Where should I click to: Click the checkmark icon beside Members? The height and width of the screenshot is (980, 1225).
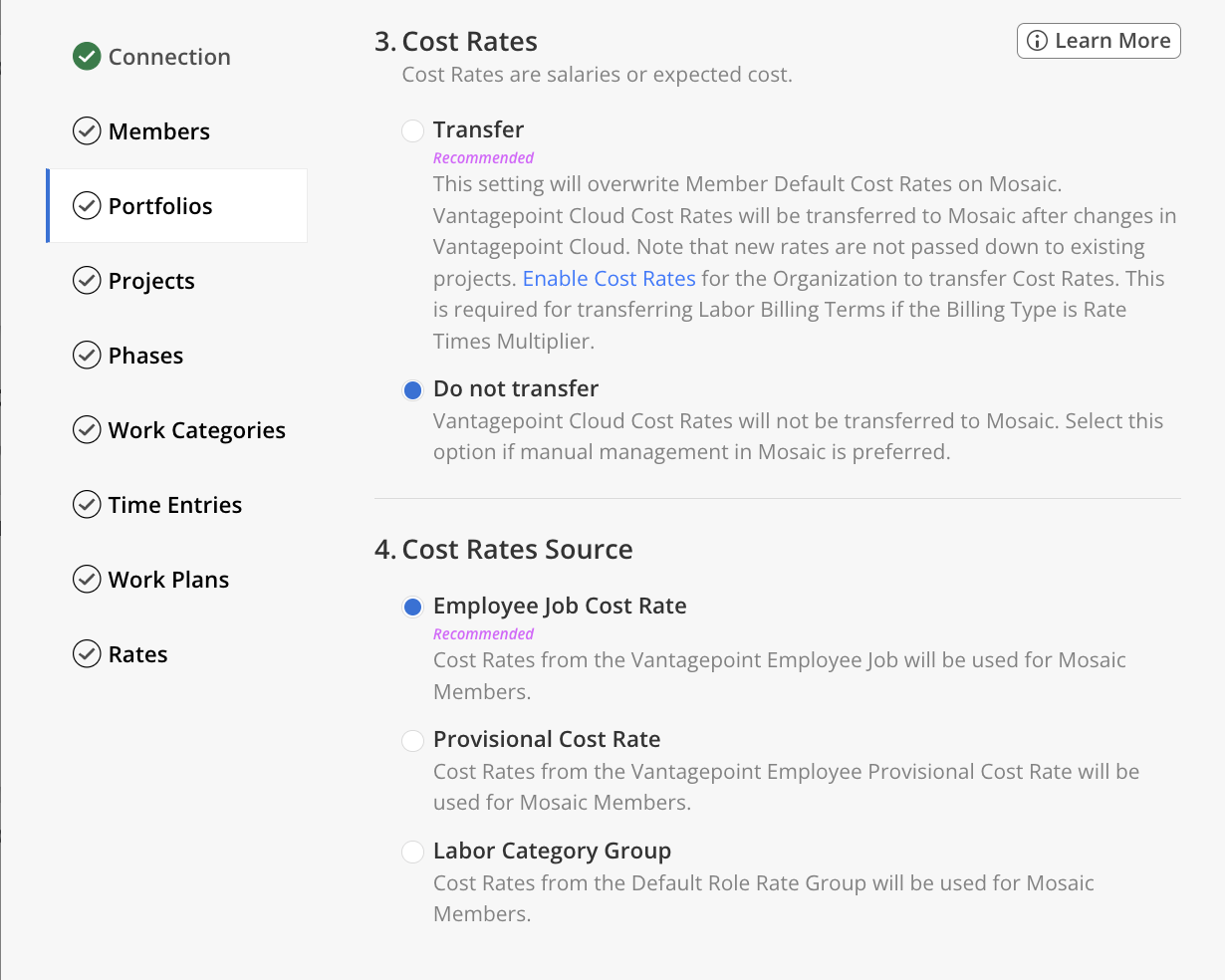87,131
